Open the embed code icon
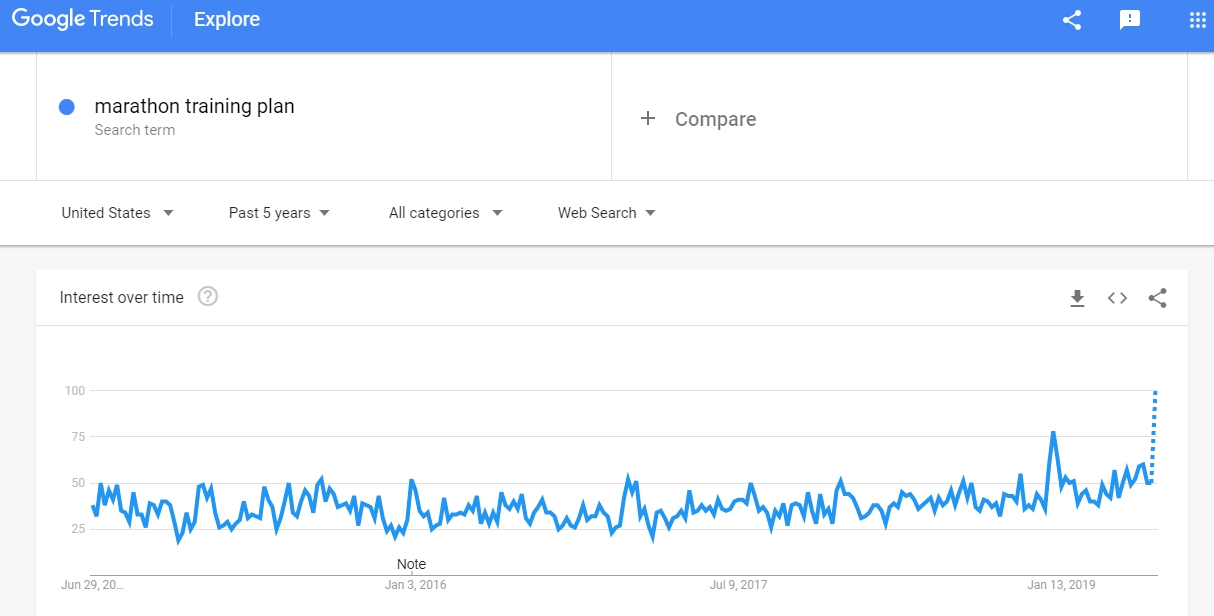1214x616 pixels. click(x=1117, y=298)
